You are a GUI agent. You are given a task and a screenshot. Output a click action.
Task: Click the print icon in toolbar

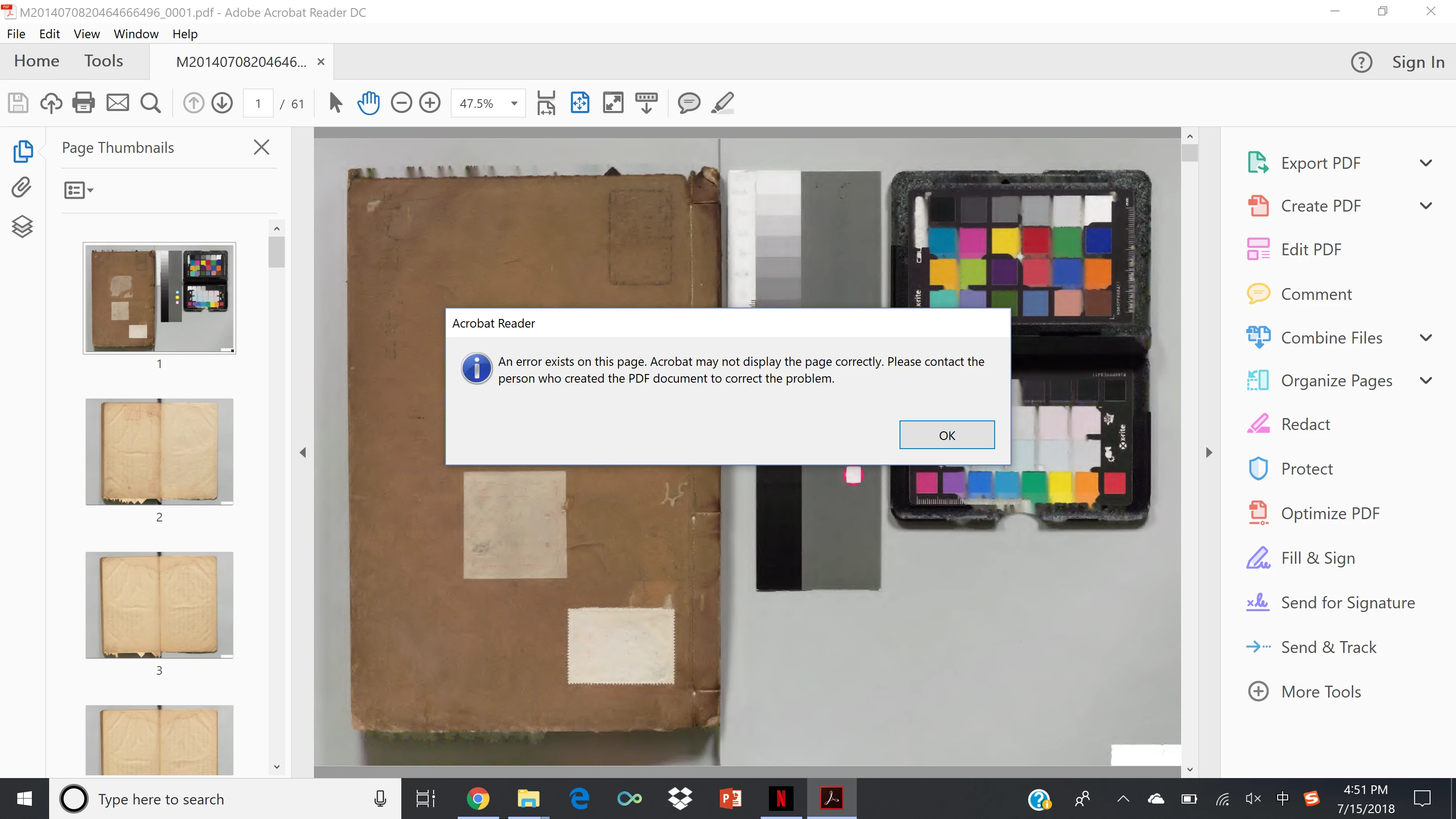[84, 103]
